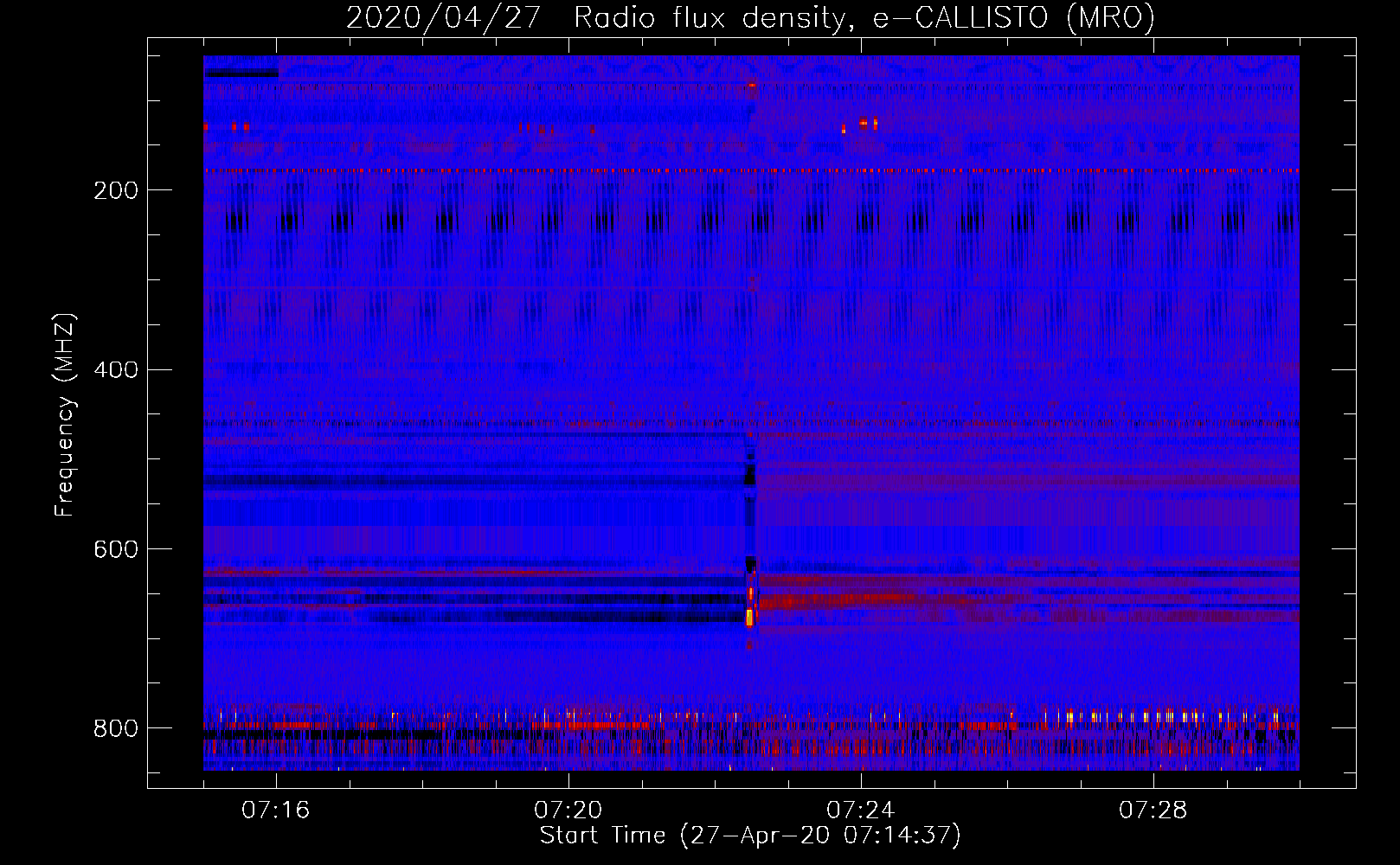Click the bright yellow burst near 680 MHz
The height and width of the screenshot is (865, 1400).
[749, 617]
